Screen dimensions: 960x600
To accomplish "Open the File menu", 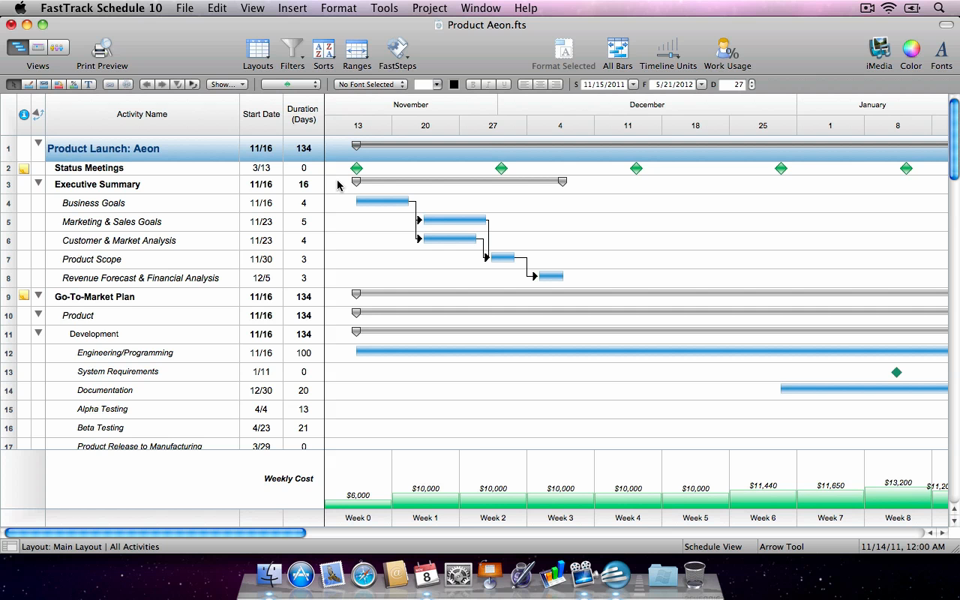I will (x=184, y=8).
